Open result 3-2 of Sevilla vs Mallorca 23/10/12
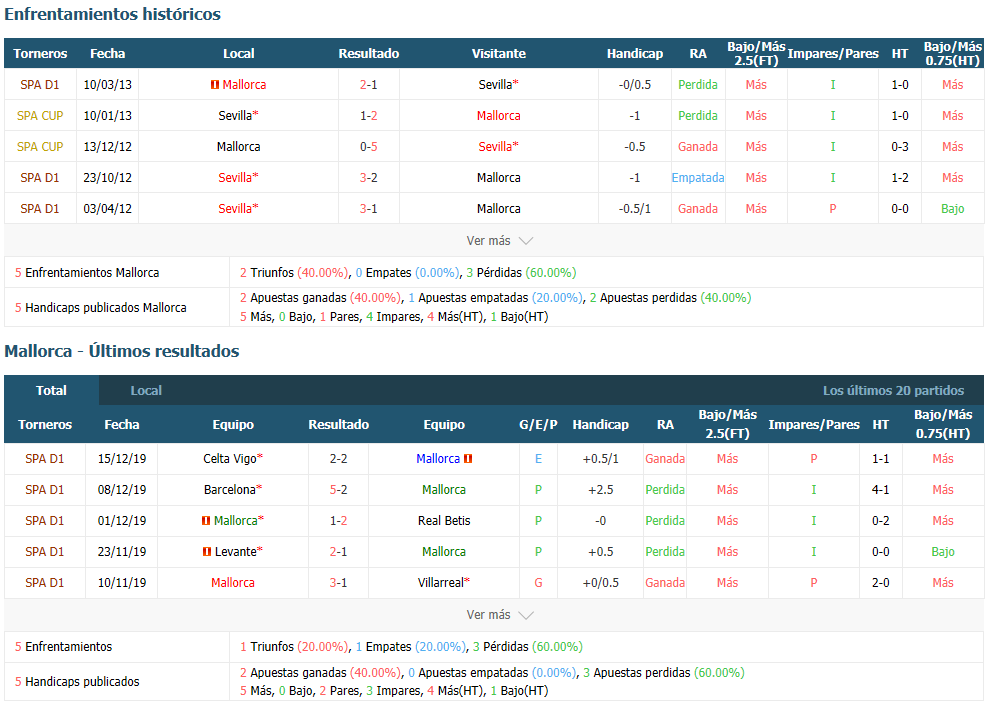The width and height of the screenshot is (992, 707). 368,178
